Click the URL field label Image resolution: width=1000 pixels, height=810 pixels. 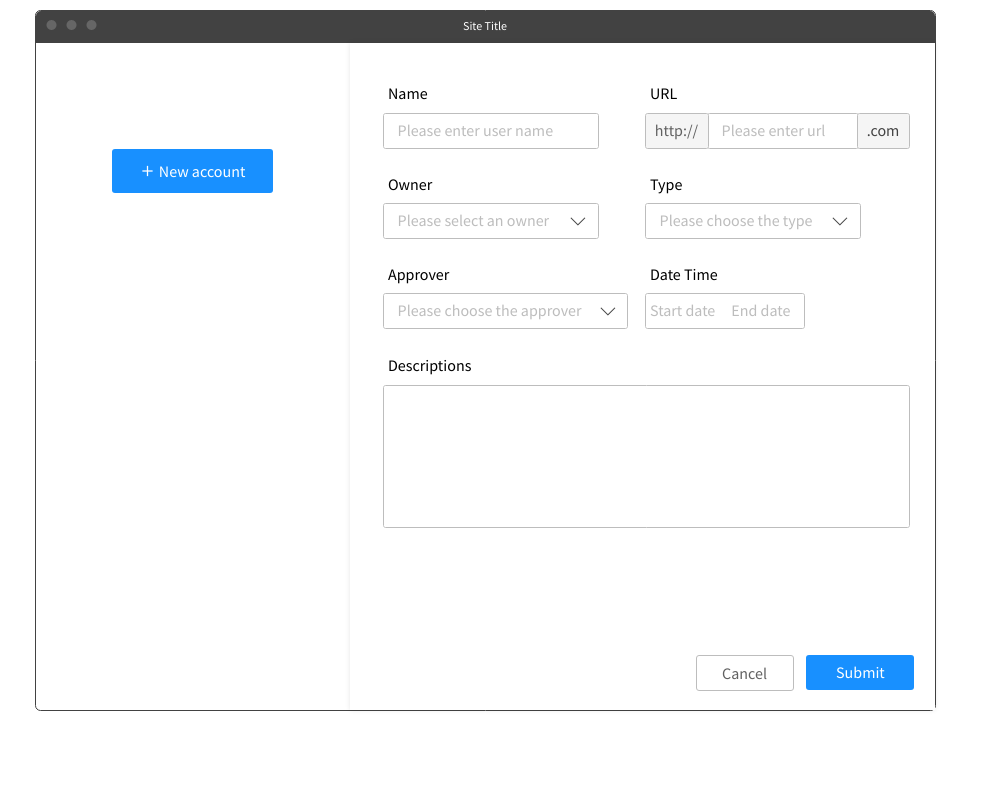pos(663,94)
